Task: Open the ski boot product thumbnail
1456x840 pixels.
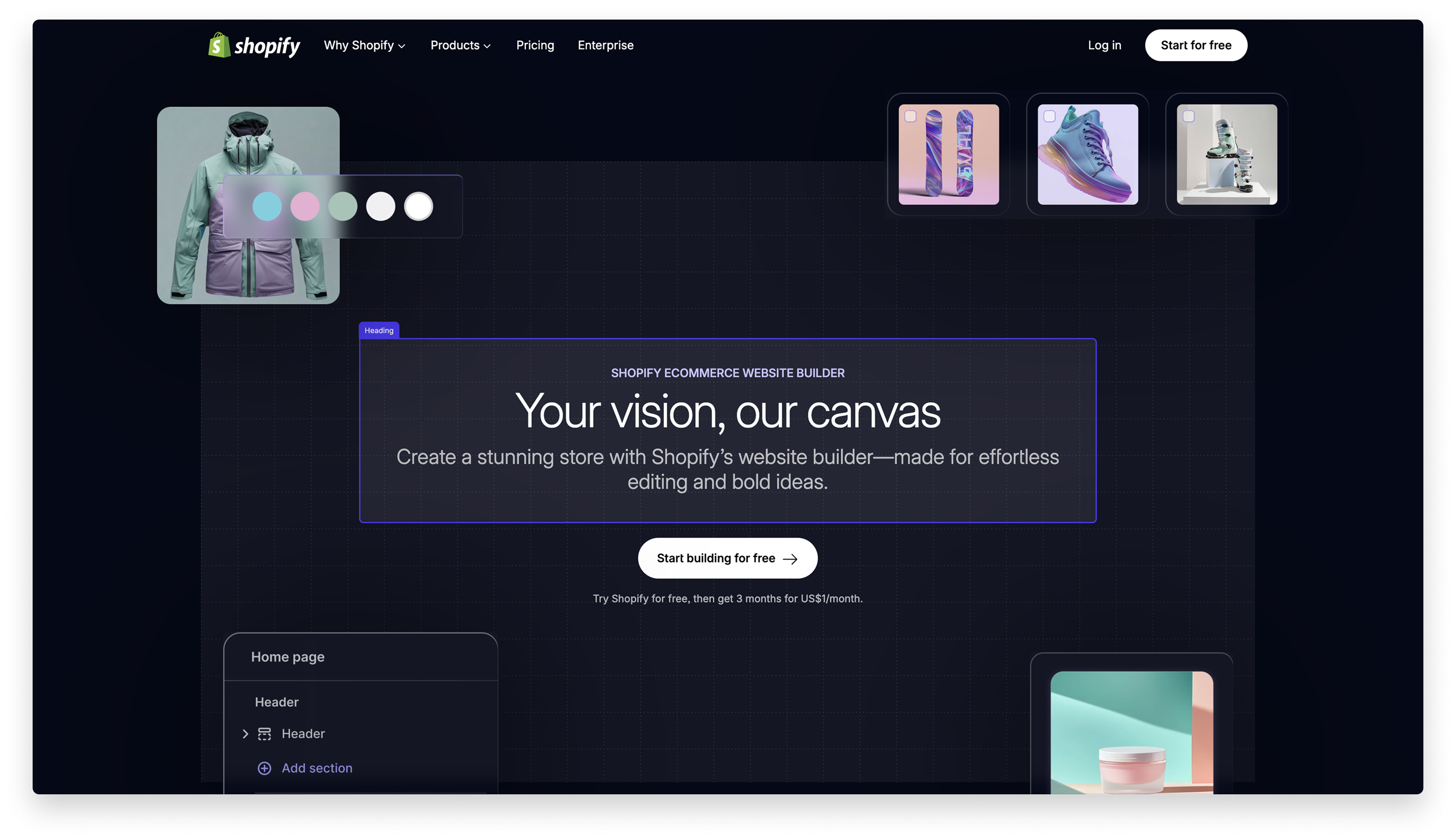Action: pyautogui.click(x=1226, y=154)
